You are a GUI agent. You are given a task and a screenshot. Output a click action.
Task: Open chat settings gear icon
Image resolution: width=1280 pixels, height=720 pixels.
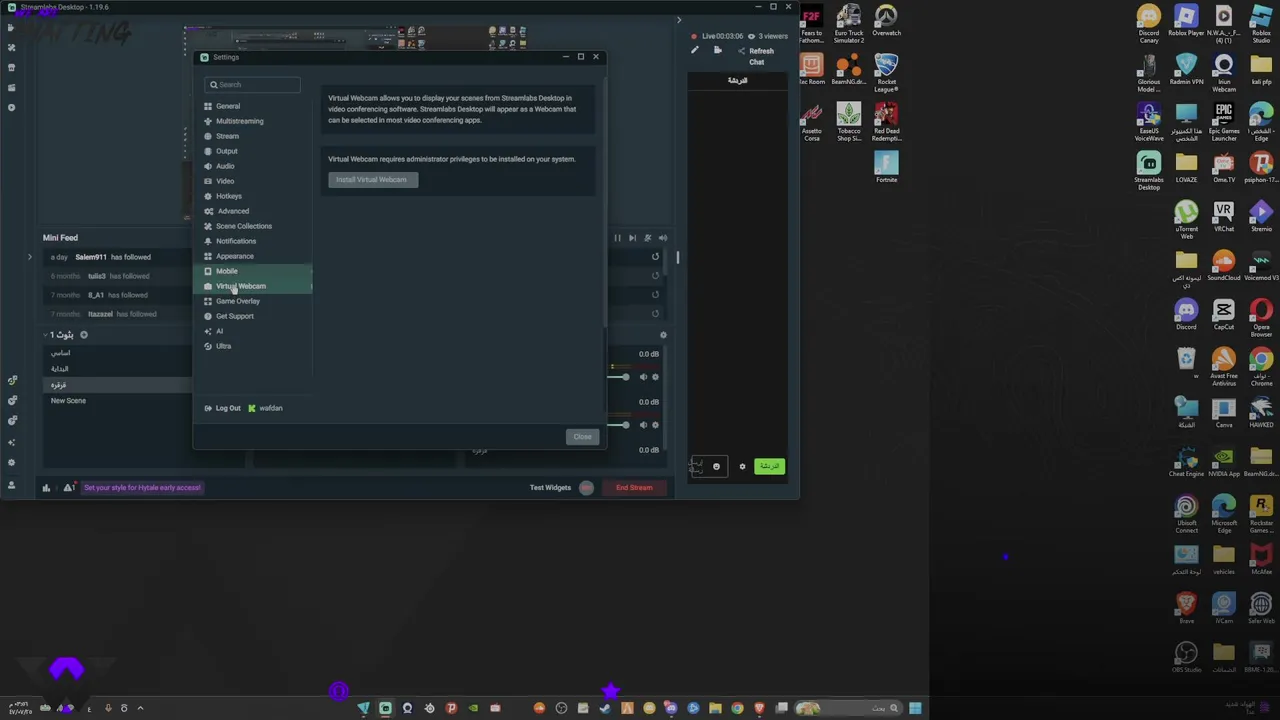tap(742, 467)
